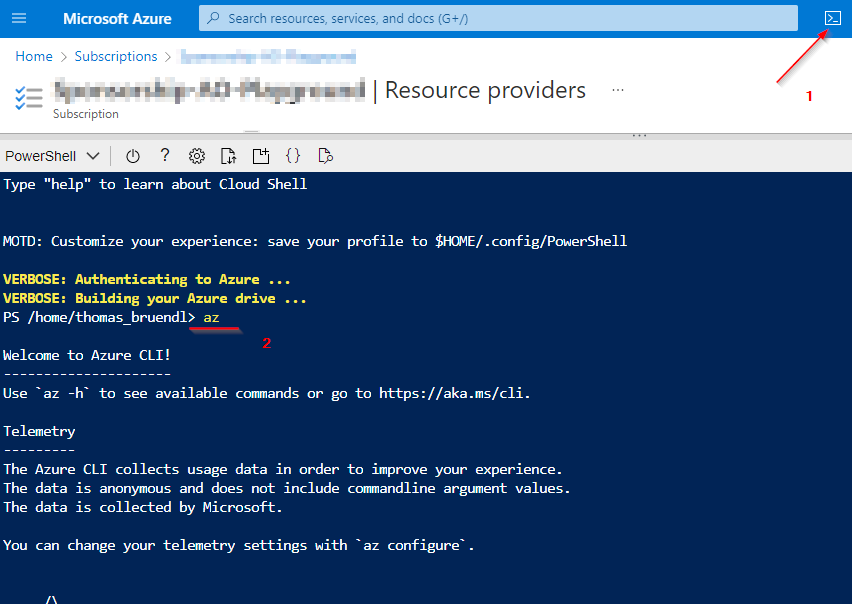Click the https://aka.ms/cli URL text

tap(453, 393)
